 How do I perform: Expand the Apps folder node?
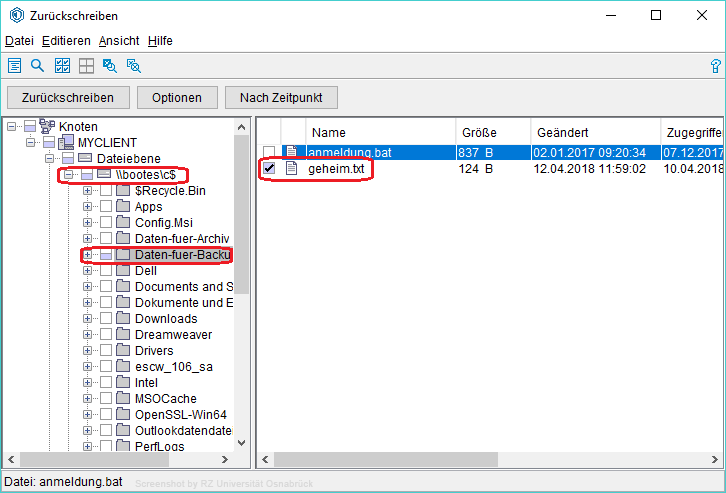point(88,207)
